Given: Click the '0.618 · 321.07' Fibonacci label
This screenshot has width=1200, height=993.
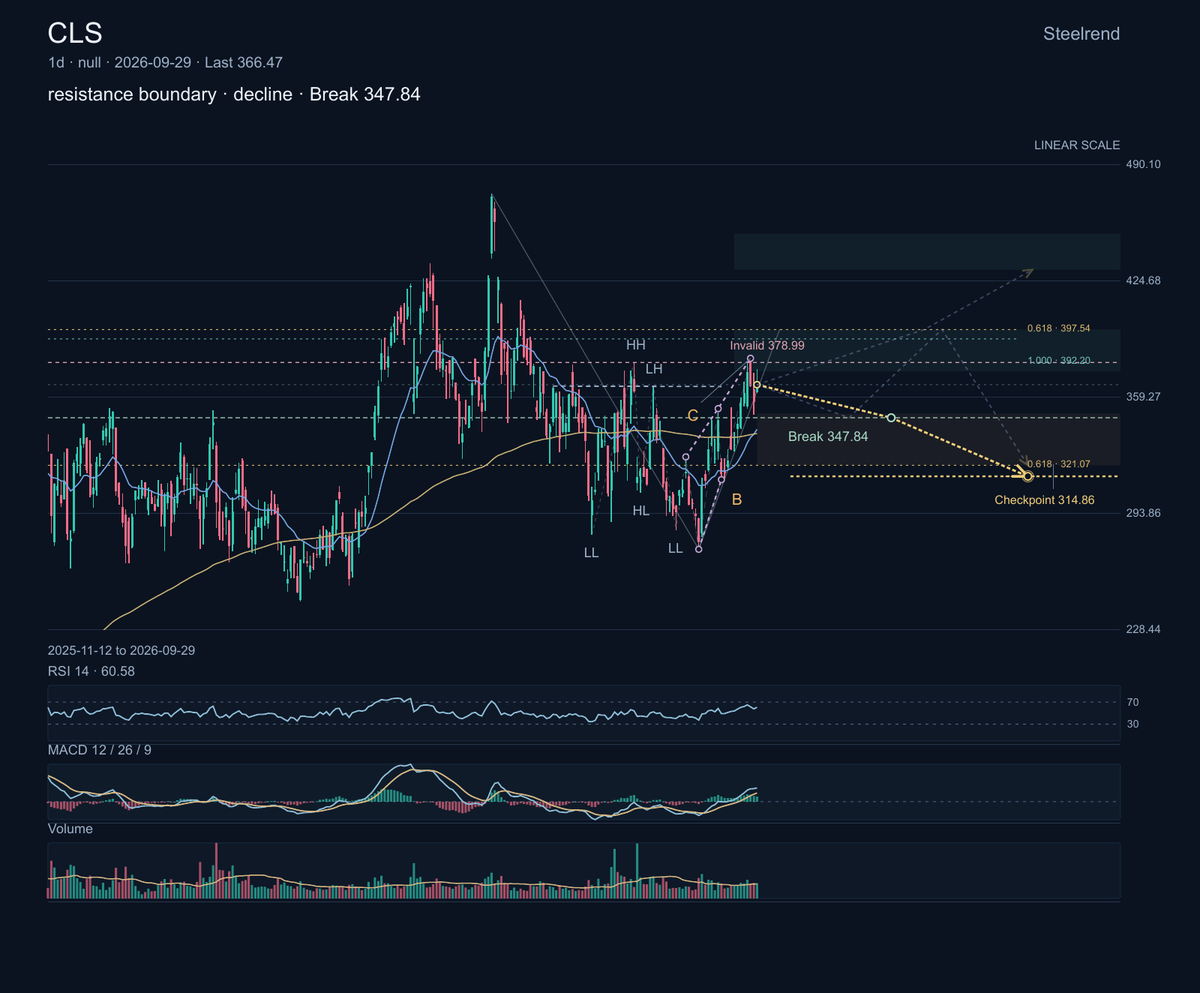Looking at the screenshot, I should tap(1058, 464).
